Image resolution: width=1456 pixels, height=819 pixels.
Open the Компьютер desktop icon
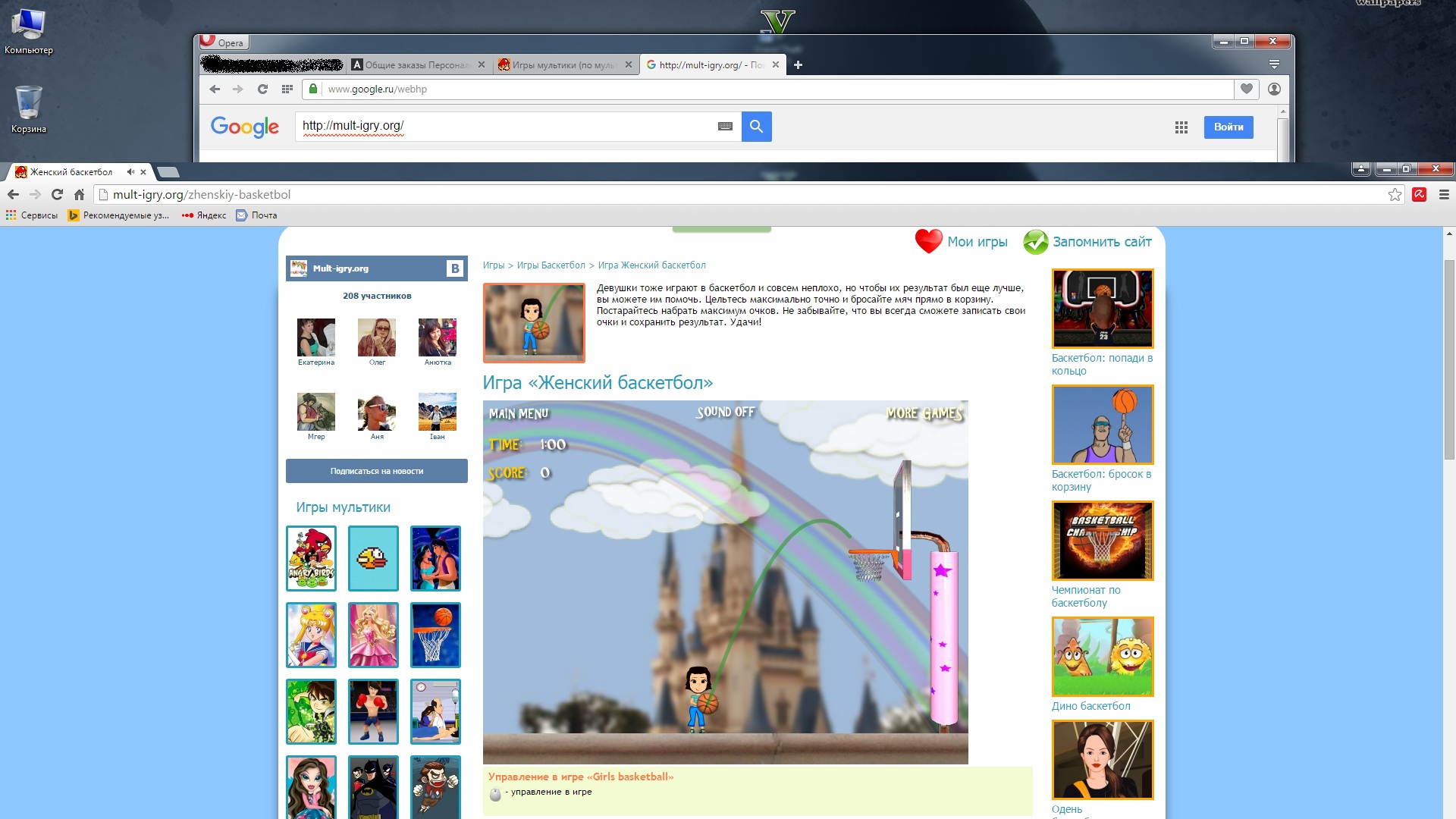[x=29, y=30]
